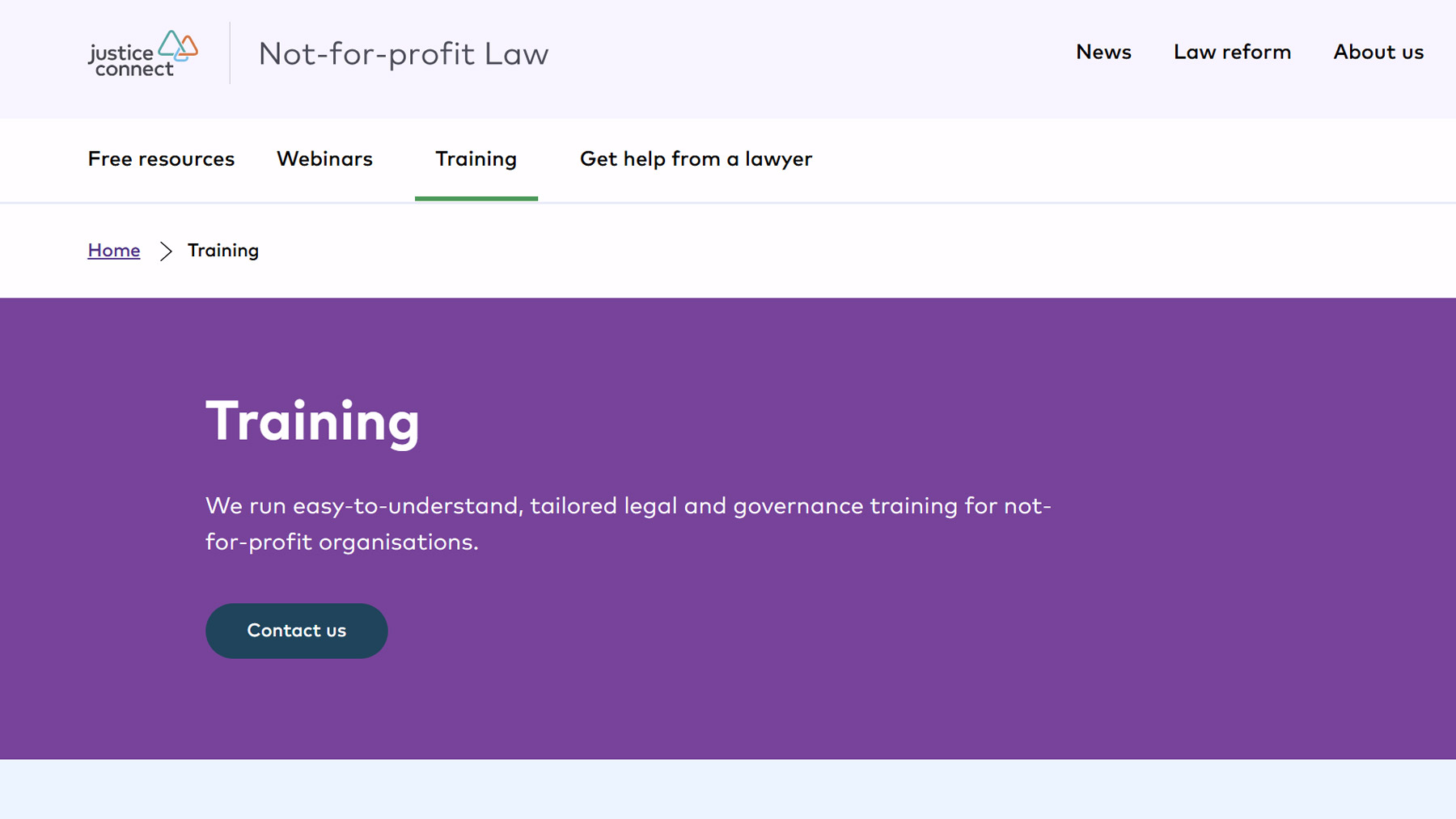This screenshot has height=819, width=1456.
Task: Open the About us page
Action: (x=1378, y=52)
